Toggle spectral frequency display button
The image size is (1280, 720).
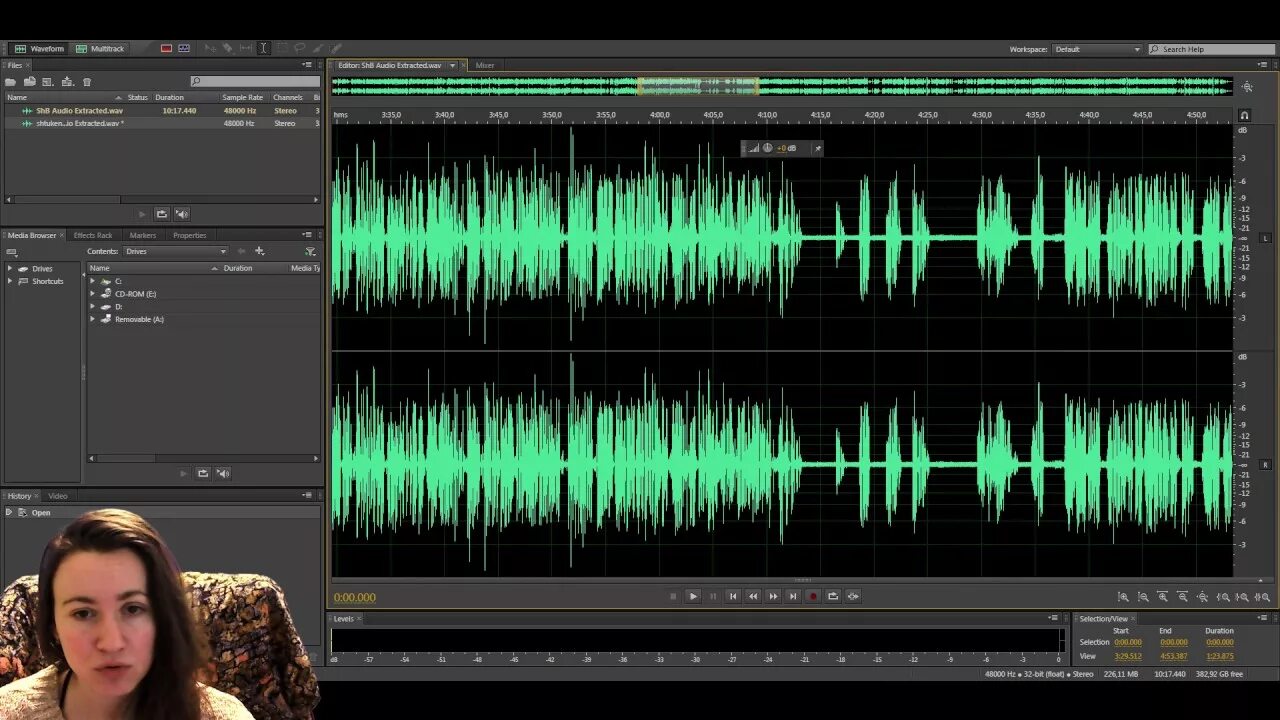coord(166,48)
